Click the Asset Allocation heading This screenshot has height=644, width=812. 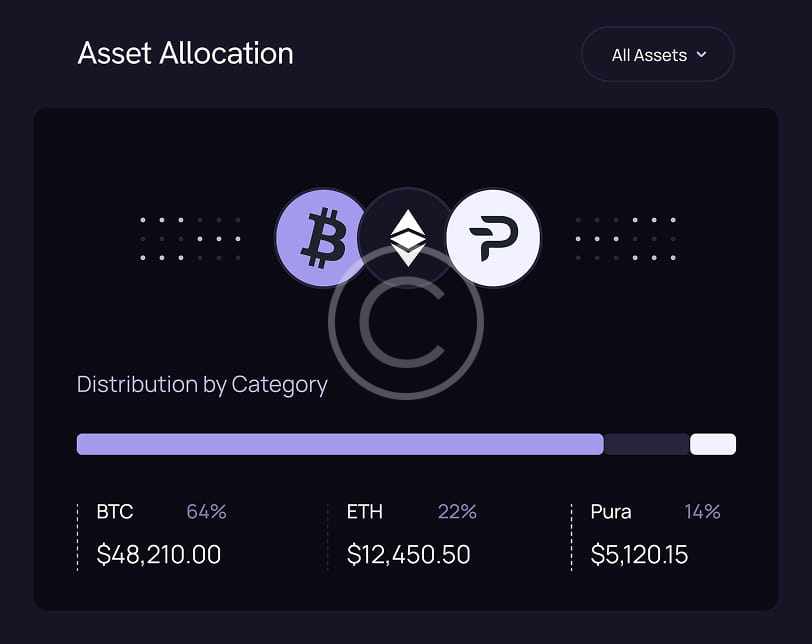tap(186, 53)
